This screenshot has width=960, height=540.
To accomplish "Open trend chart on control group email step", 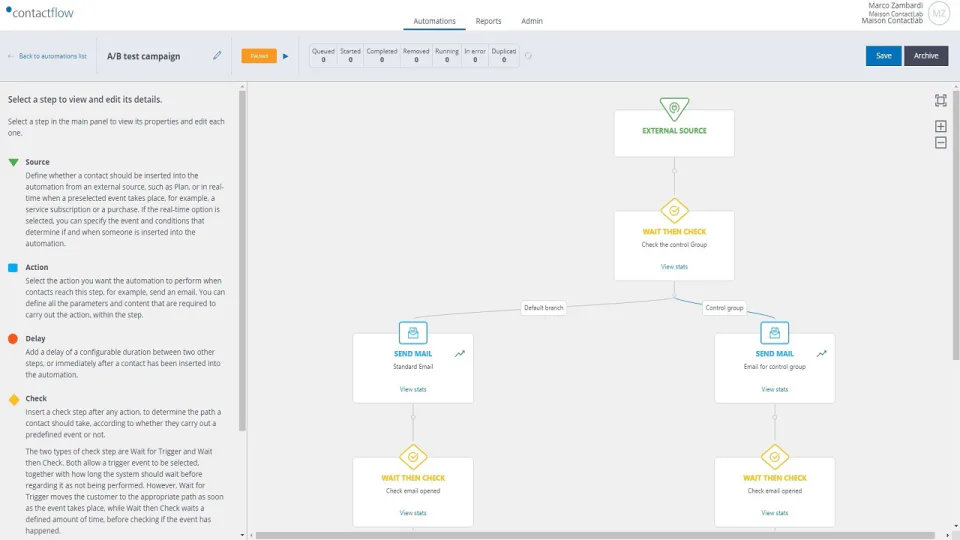I will (822, 353).
